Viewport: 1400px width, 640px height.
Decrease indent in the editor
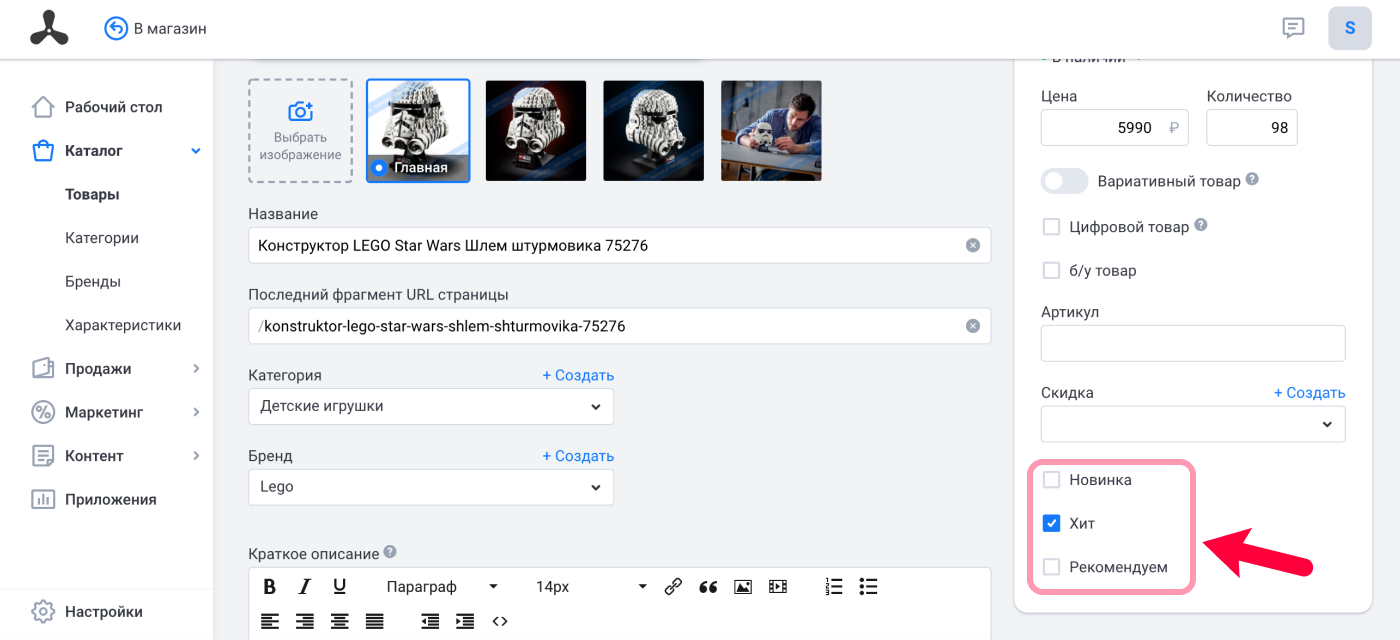pos(430,621)
